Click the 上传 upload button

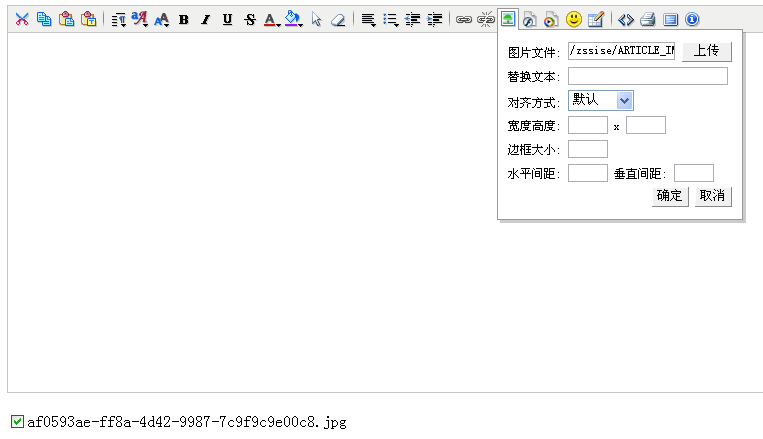(x=707, y=51)
